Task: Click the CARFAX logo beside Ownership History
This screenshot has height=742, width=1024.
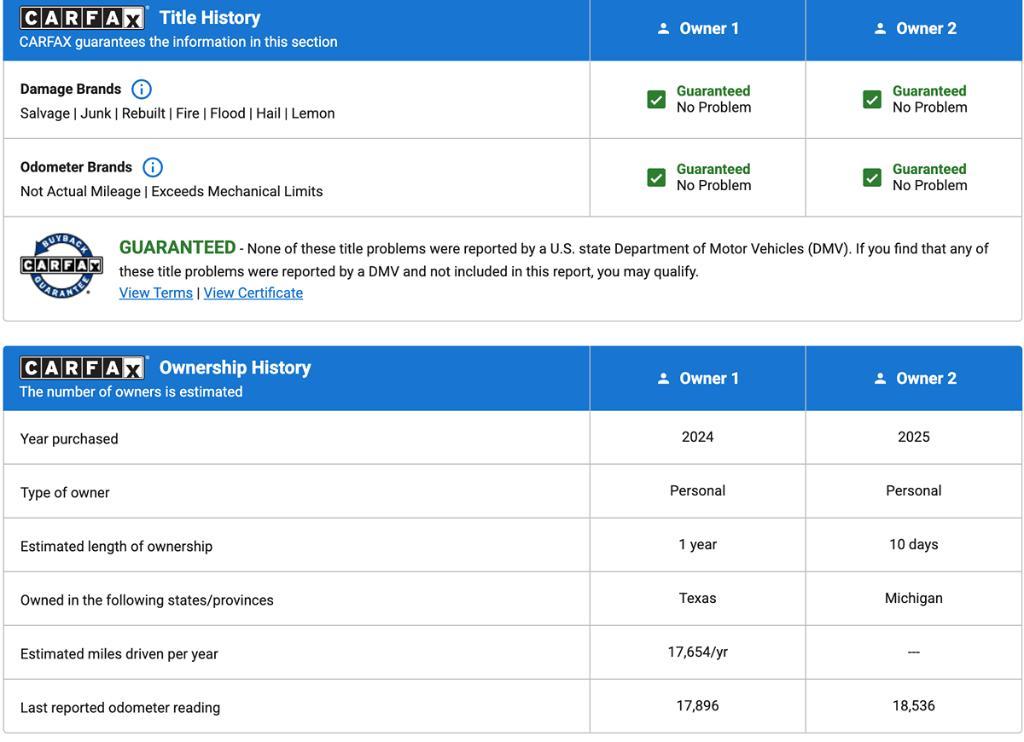Action: click(x=82, y=368)
